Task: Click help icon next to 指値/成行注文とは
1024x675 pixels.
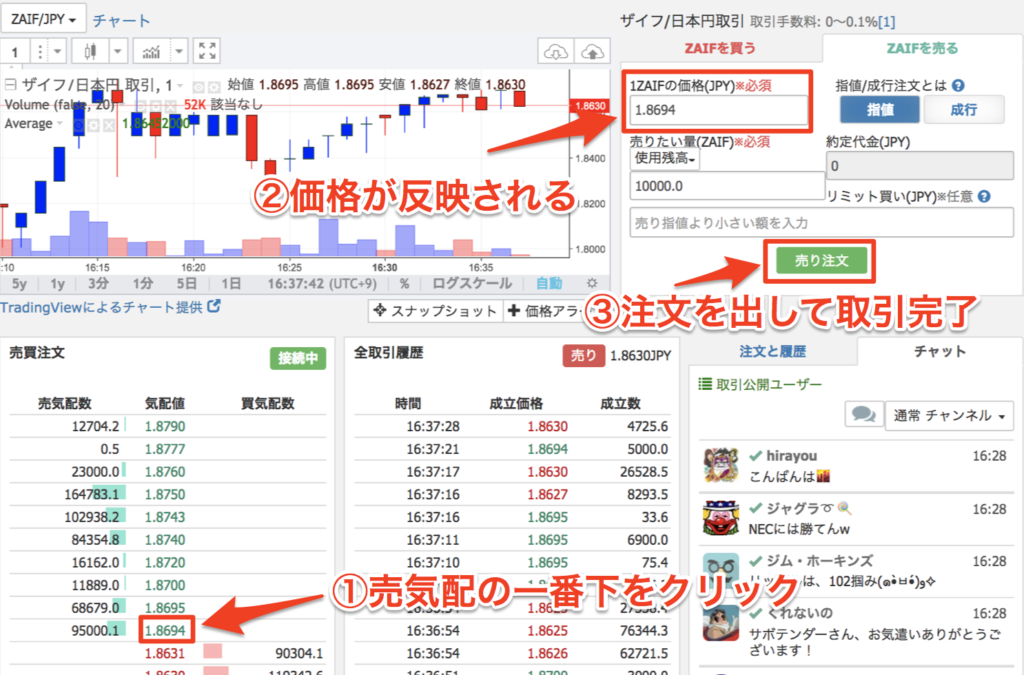Action: [x=958, y=86]
